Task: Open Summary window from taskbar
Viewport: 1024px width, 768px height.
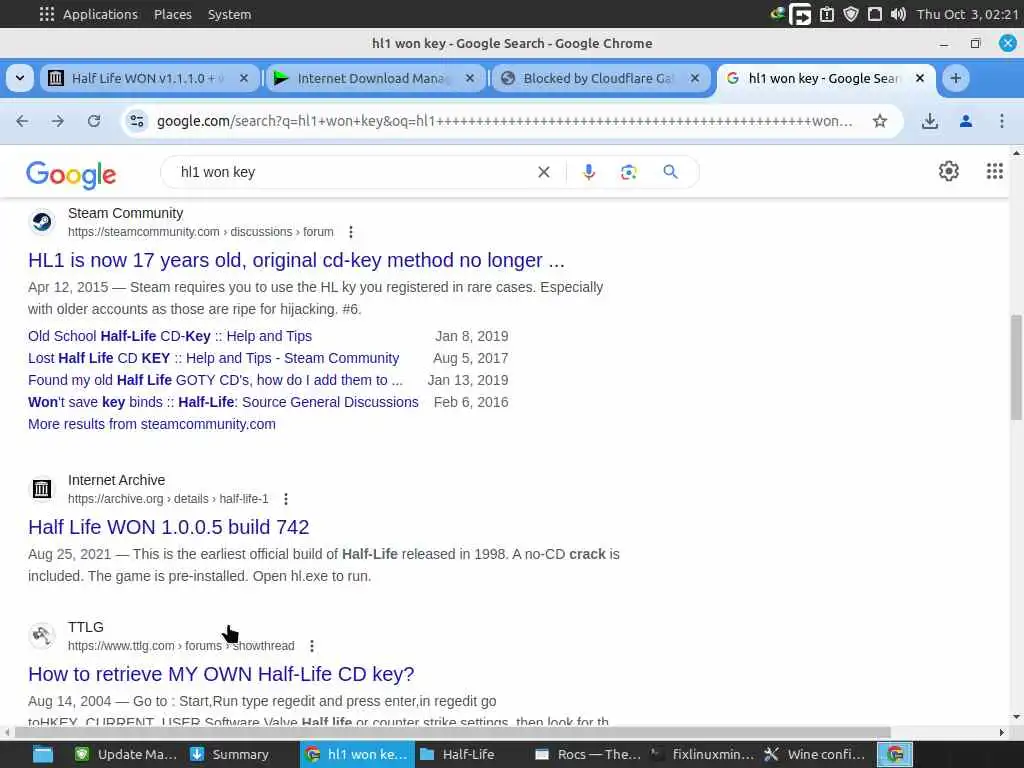Action: click(231, 754)
